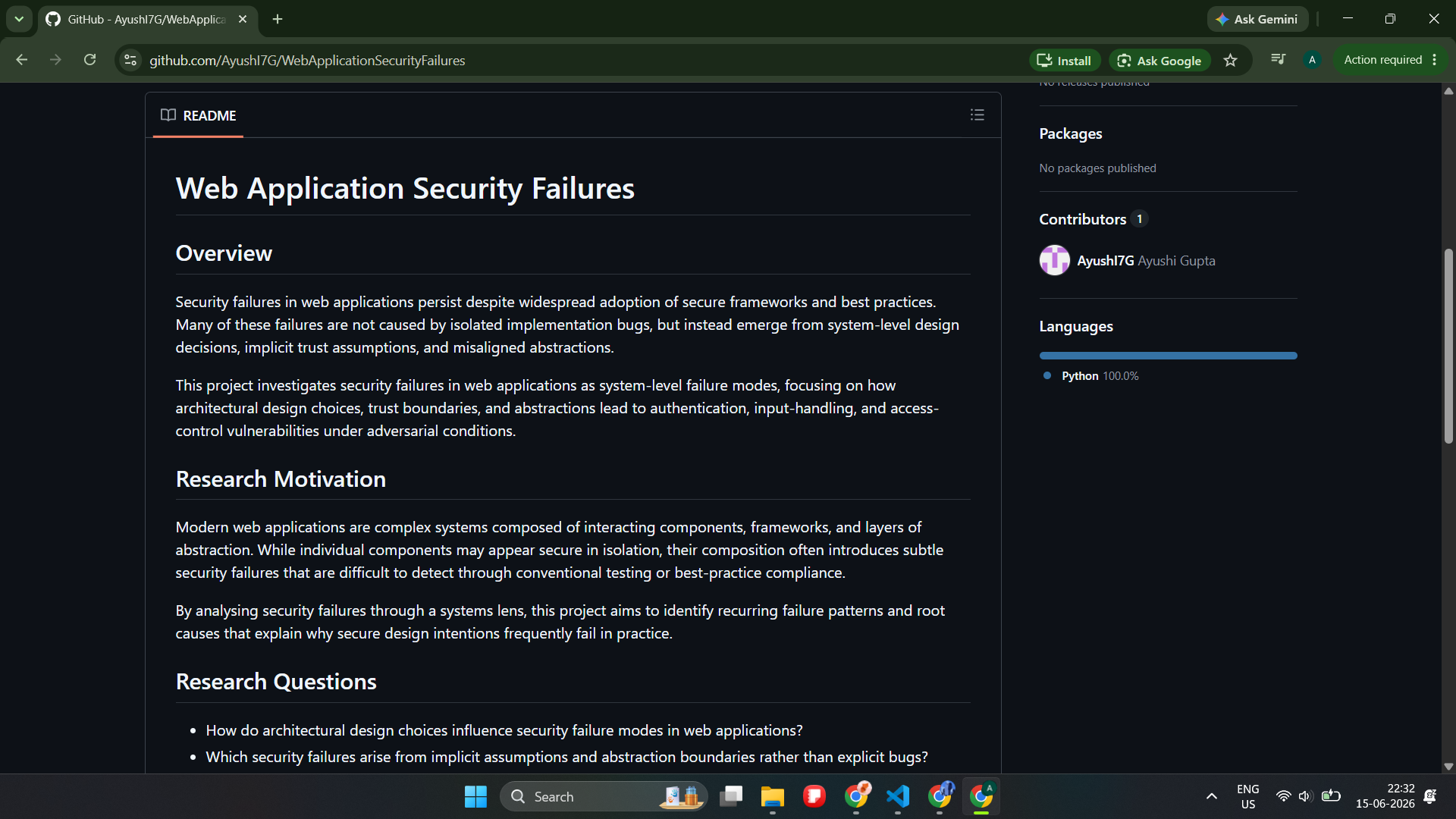Screen dimensions: 1456x819
Task: Open the volume tray icon
Action: [x=1305, y=796]
